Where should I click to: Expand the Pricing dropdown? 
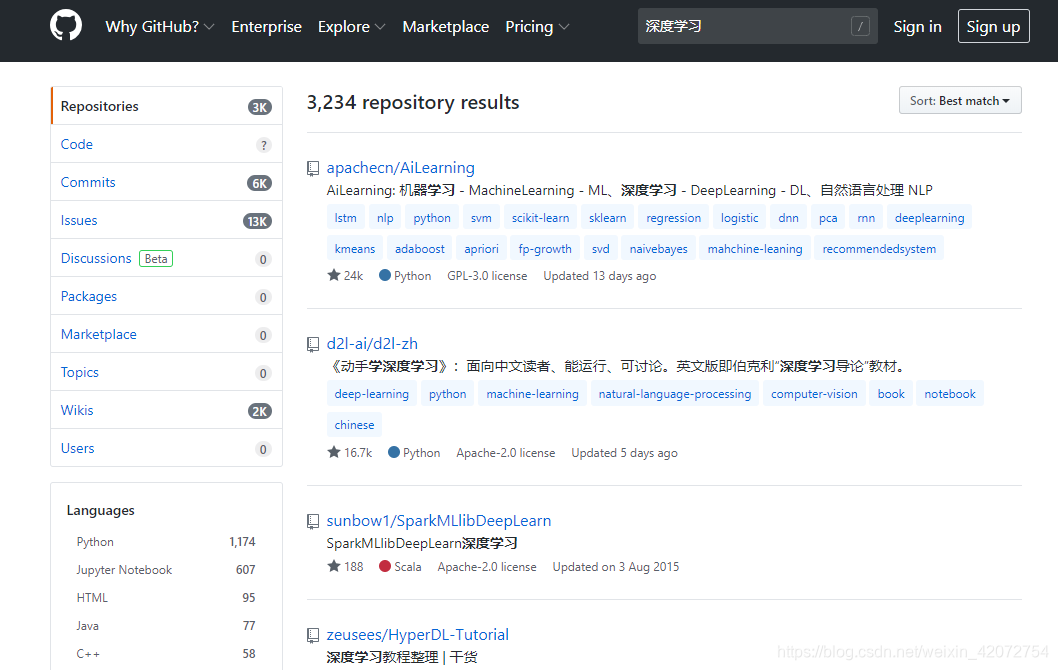(537, 26)
